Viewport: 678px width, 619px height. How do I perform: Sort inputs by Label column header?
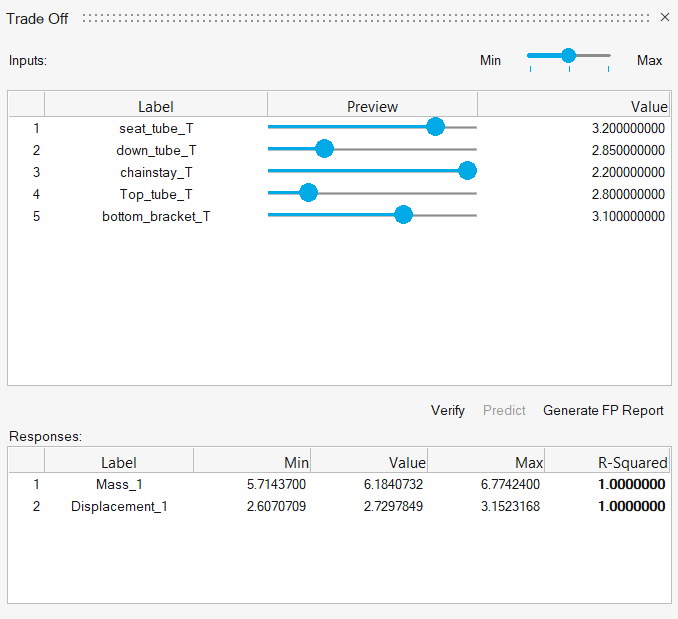coord(156,106)
